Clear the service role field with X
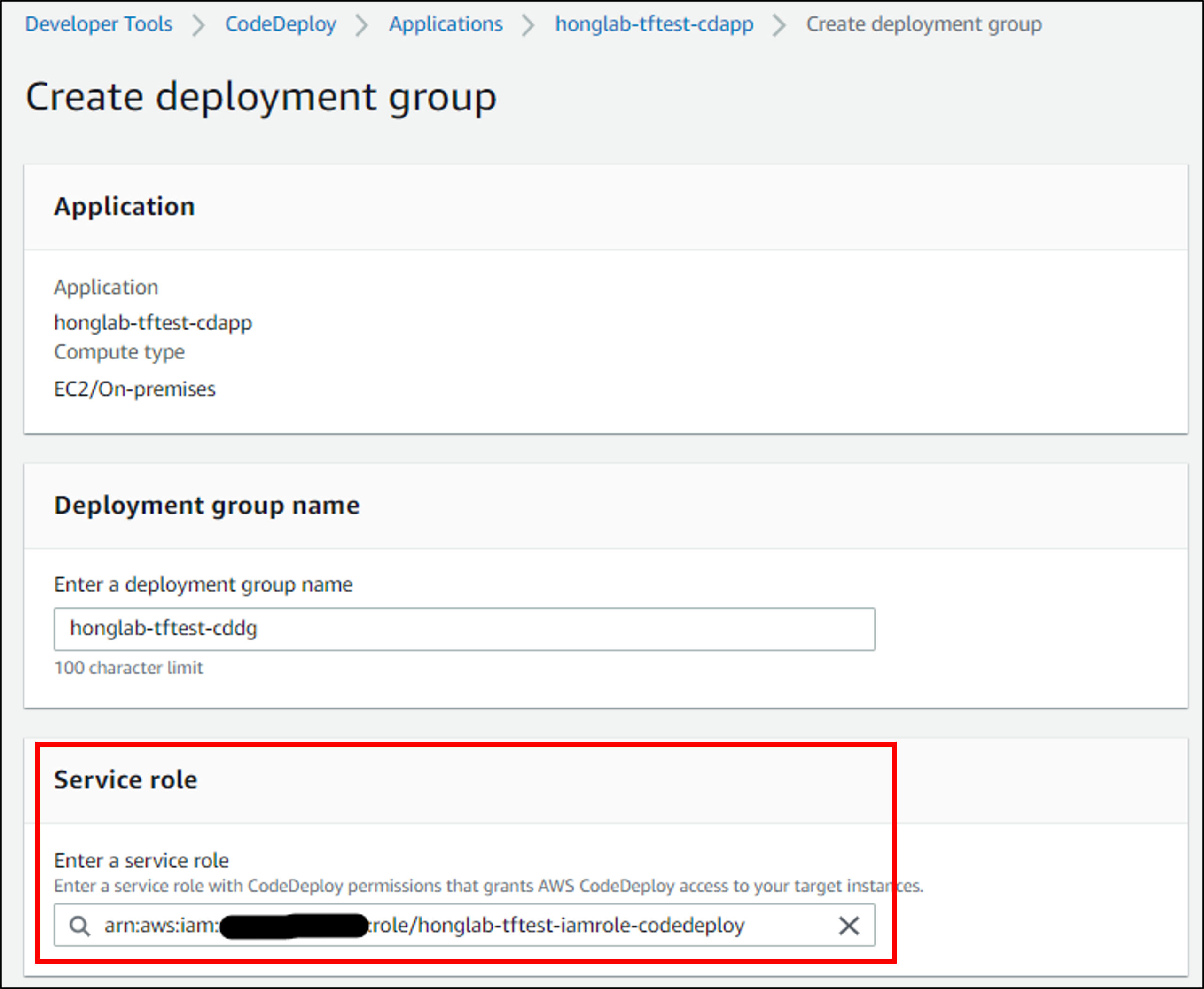 point(848,926)
